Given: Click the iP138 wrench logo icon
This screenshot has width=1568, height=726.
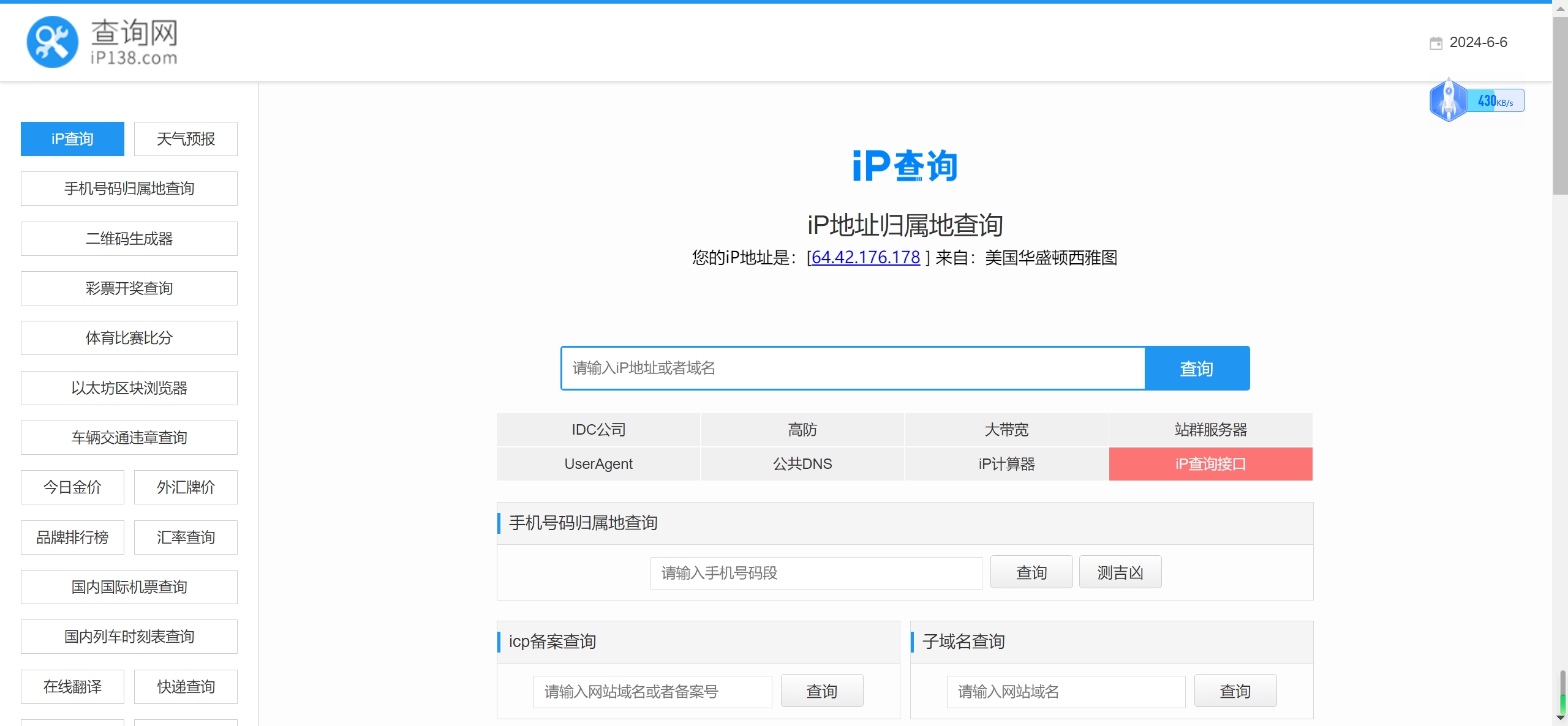Looking at the screenshot, I should pyautogui.click(x=53, y=42).
